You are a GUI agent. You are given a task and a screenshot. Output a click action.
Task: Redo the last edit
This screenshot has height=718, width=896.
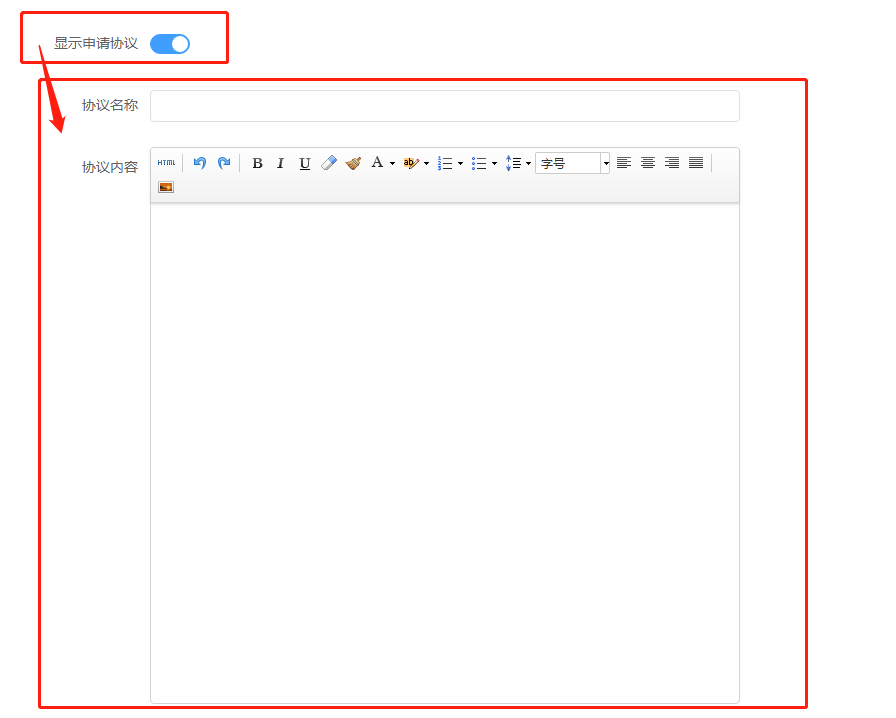(224, 163)
